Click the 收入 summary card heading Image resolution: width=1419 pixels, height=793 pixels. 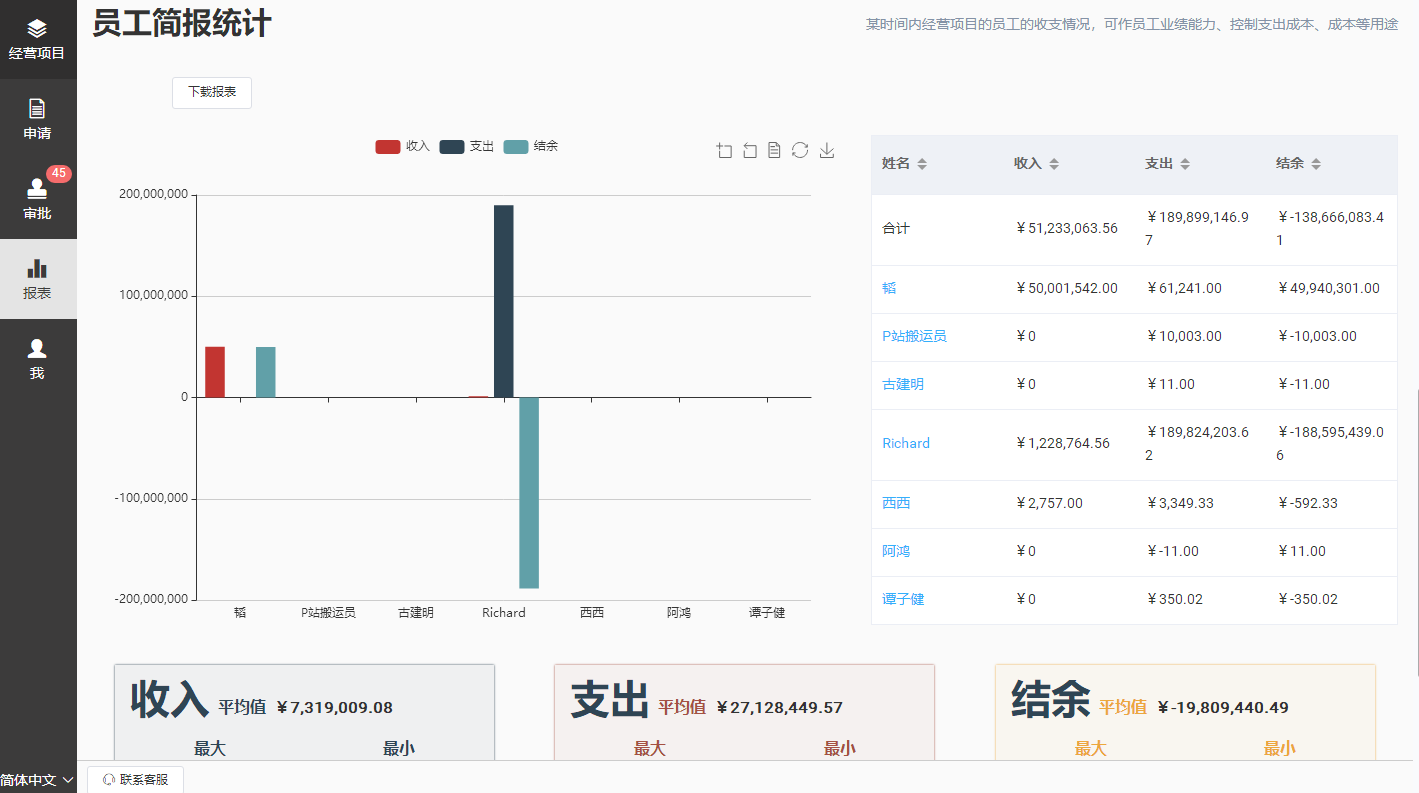tap(169, 699)
